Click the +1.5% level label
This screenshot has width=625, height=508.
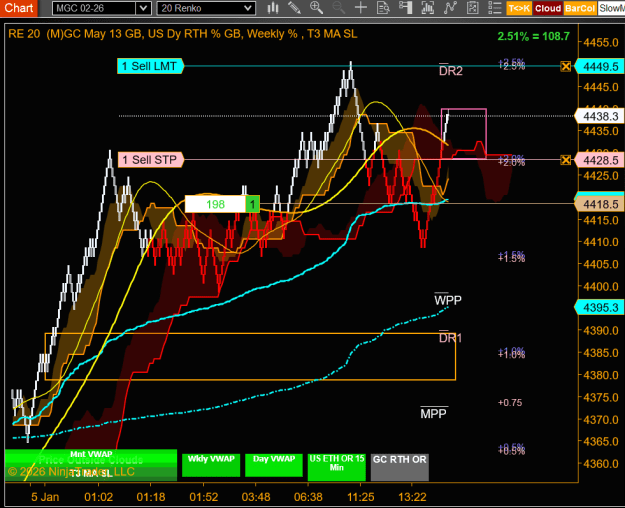pyautogui.click(x=511, y=257)
